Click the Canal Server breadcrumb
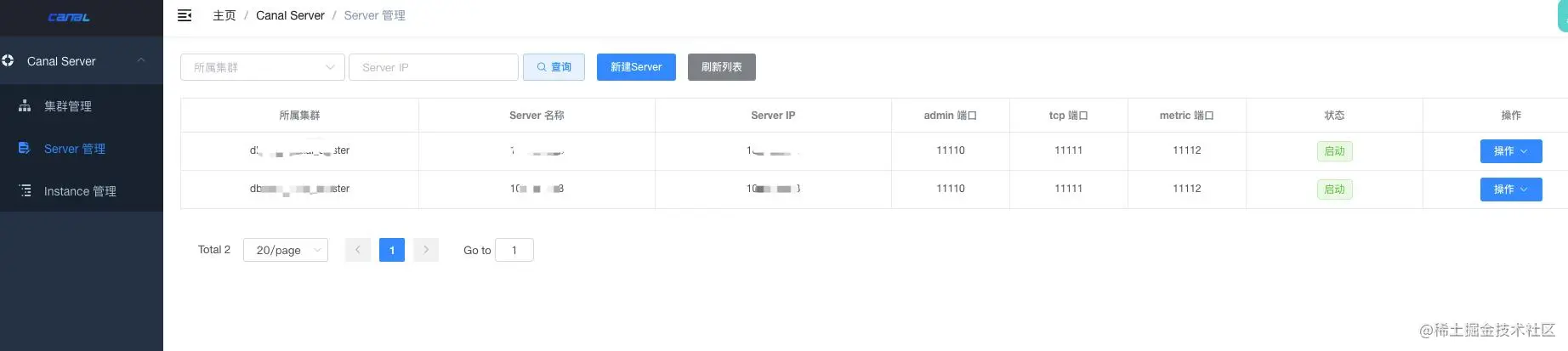1568x351 pixels. [290, 15]
